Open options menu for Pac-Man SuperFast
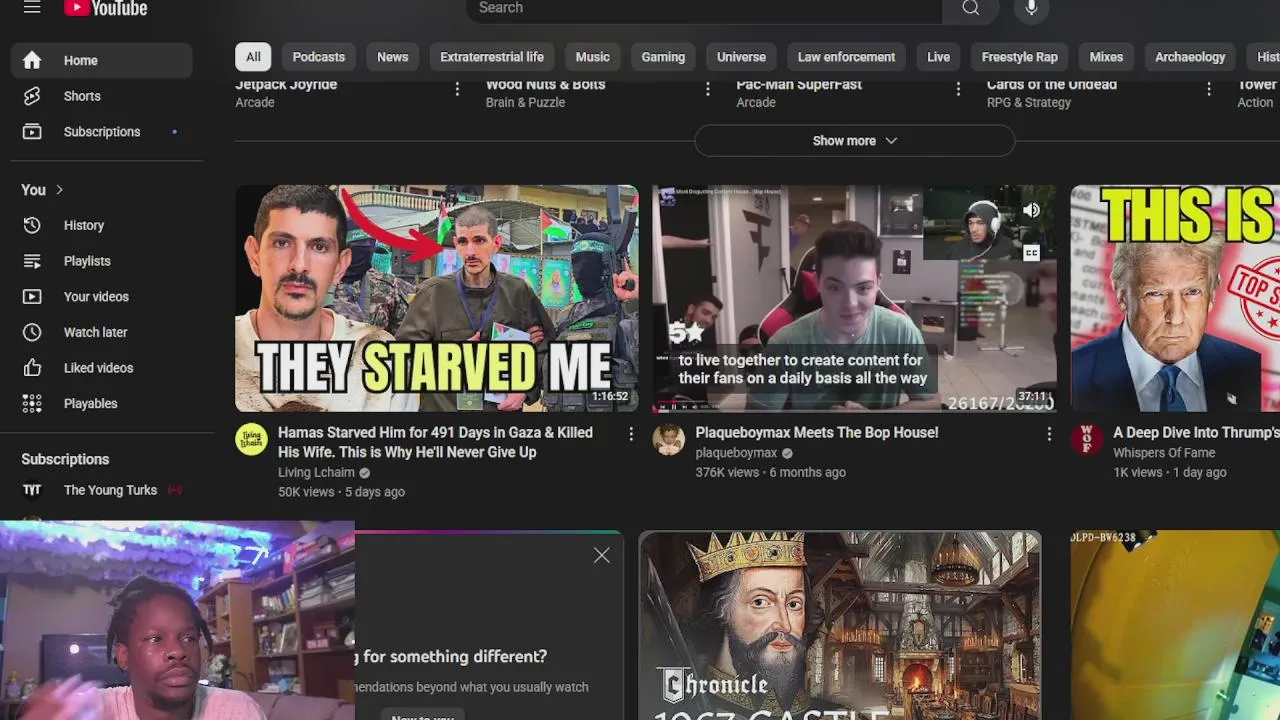Image resolution: width=1280 pixels, height=720 pixels. click(958, 89)
